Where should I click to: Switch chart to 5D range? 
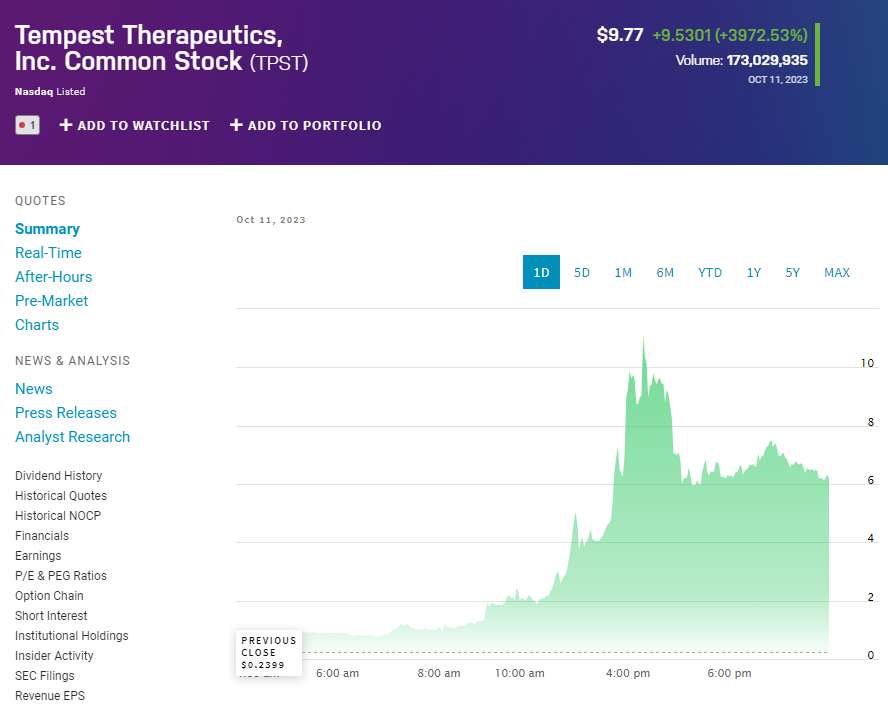581,272
